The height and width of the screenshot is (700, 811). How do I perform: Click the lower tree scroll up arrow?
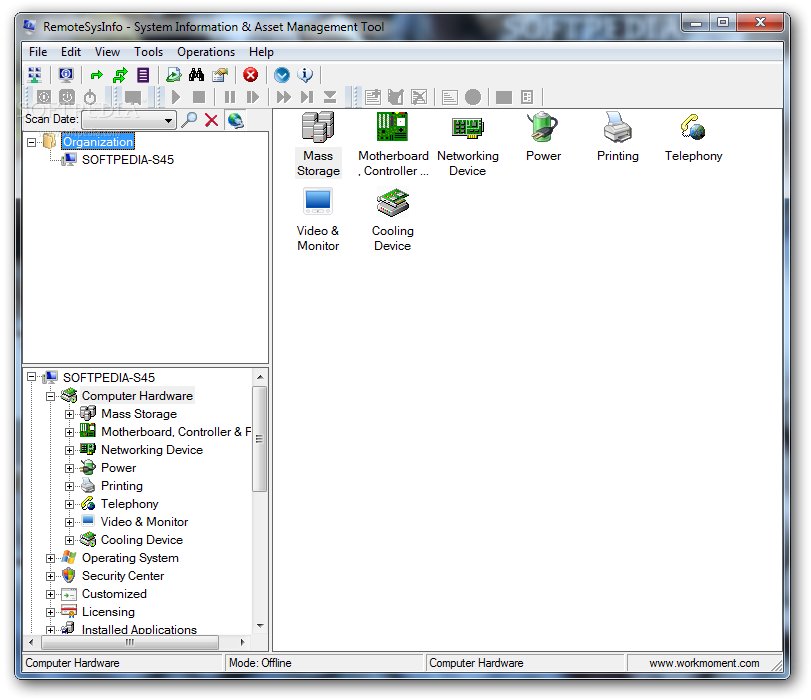pyautogui.click(x=260, y=377)
